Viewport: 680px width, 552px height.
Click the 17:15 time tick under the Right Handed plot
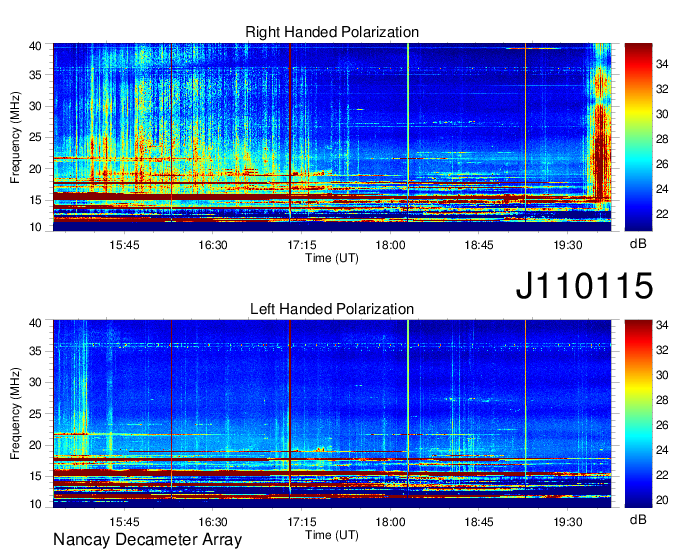(302, 245)
